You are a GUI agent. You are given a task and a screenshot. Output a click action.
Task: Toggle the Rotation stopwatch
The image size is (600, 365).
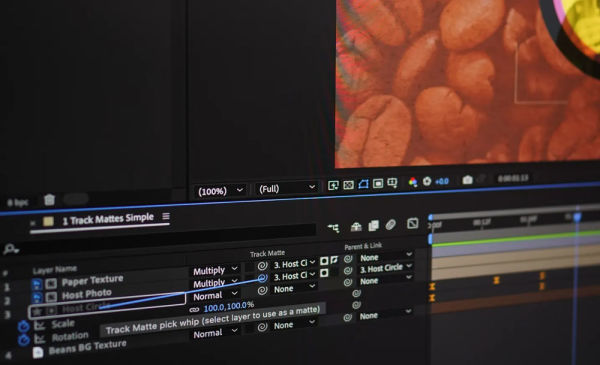pos(24,340)
